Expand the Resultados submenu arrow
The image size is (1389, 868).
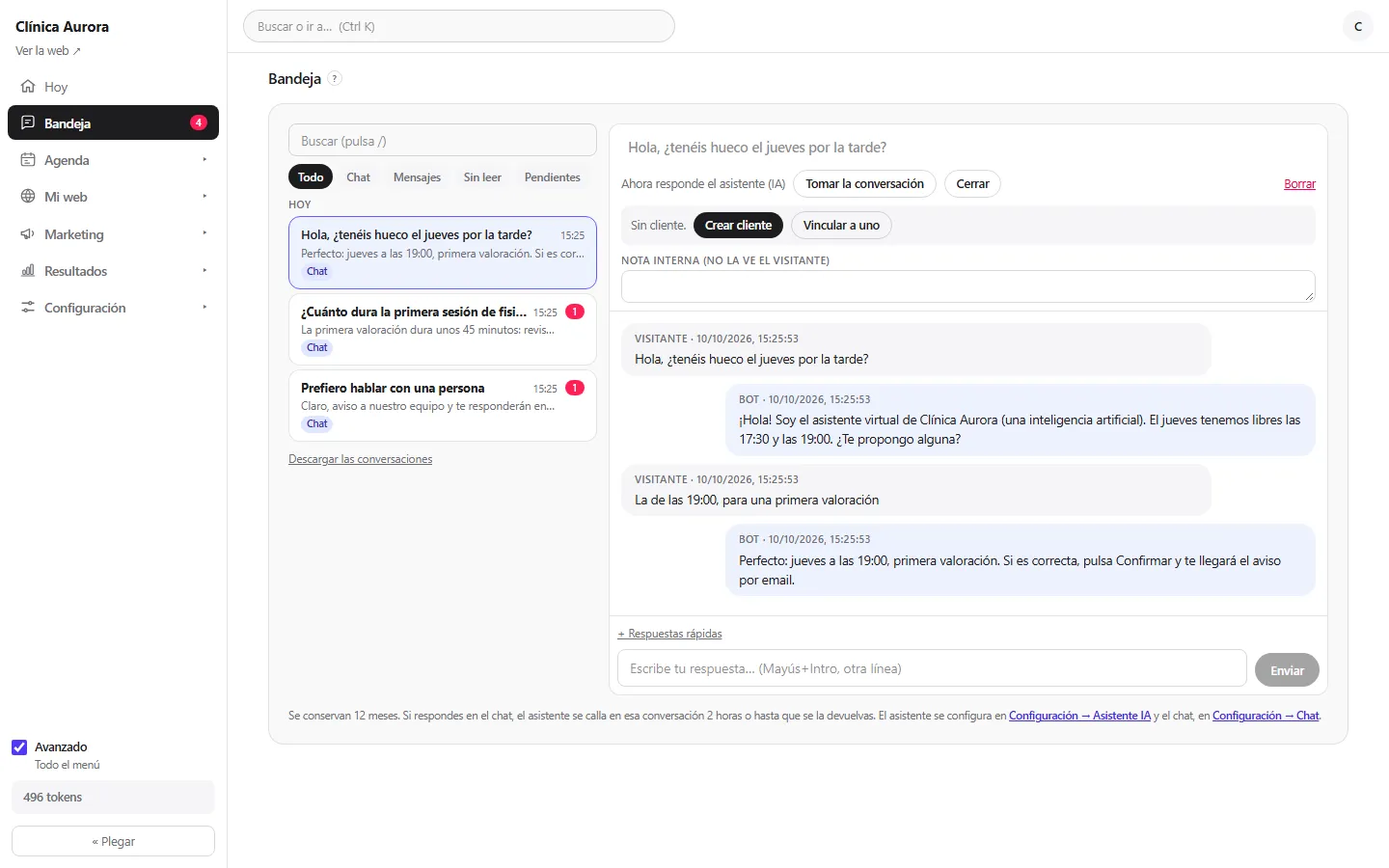204,271
